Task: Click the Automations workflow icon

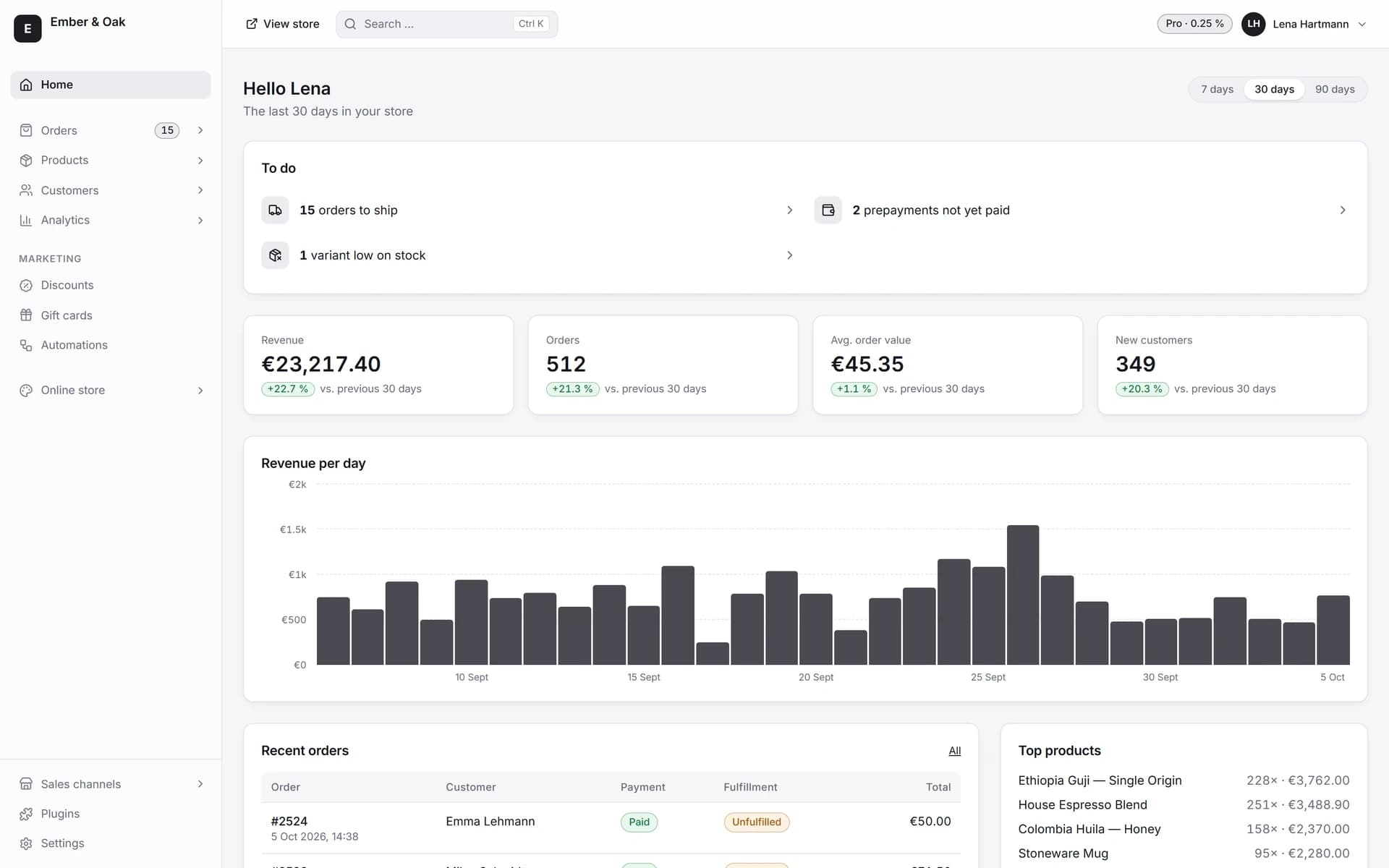Action: 26,346
